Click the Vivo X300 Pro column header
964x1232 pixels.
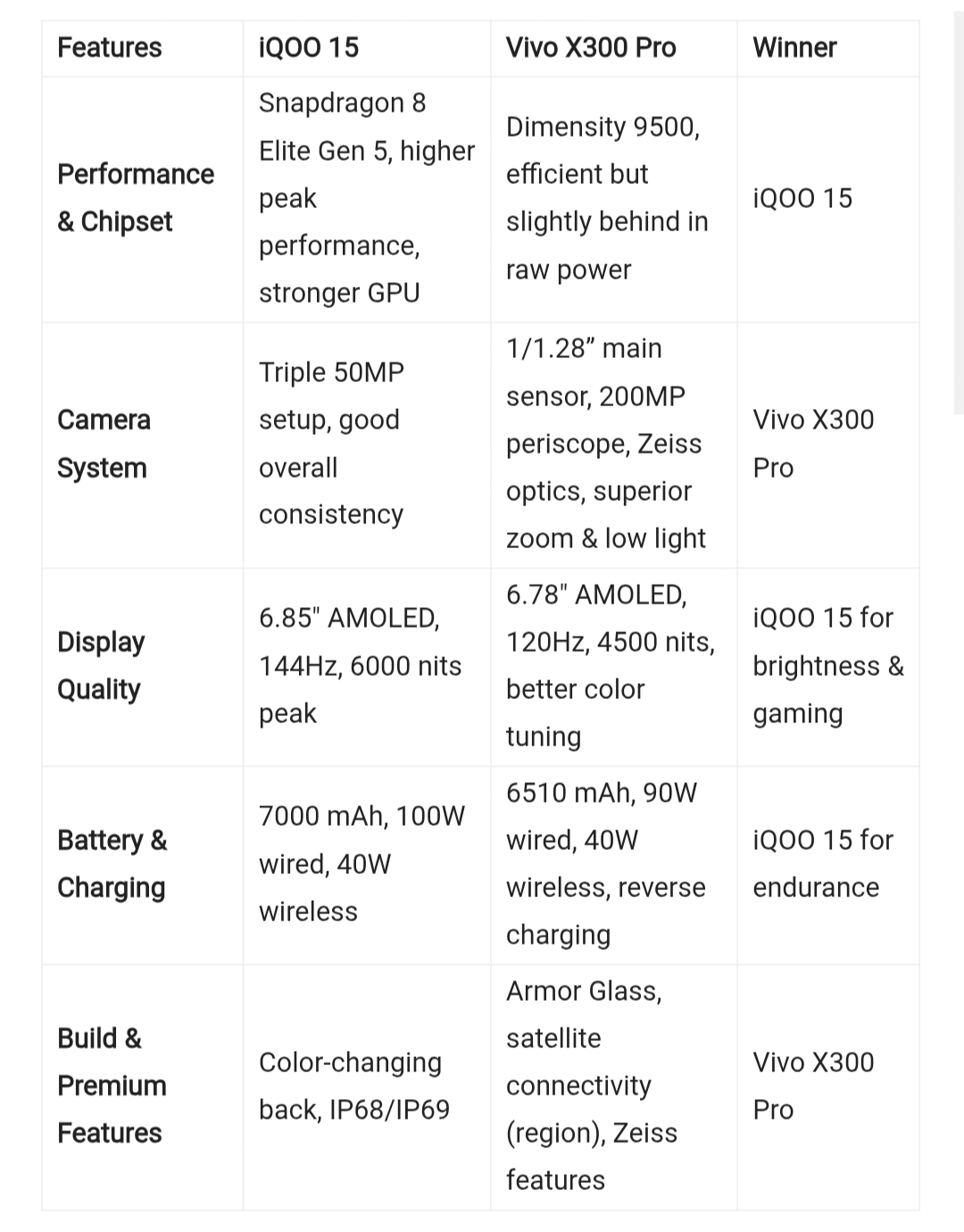[591, 47]
